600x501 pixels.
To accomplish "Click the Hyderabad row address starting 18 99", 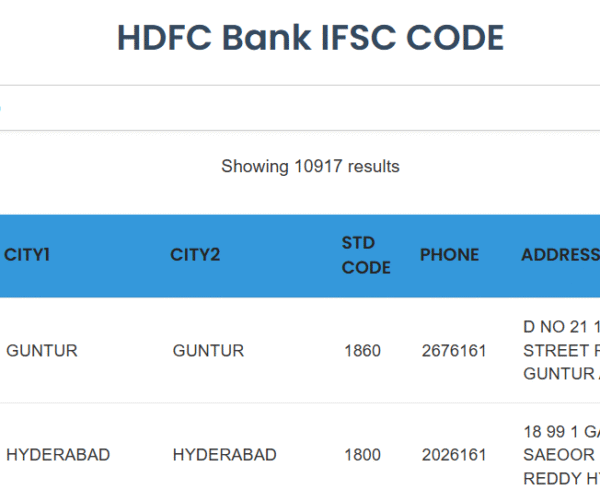I will [561, 454].
